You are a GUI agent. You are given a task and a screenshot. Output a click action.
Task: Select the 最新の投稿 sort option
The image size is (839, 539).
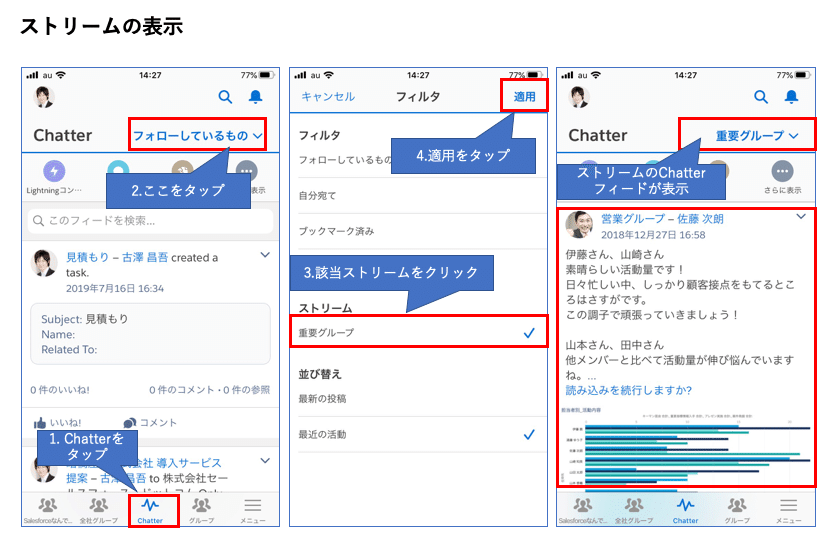[418, 399]
